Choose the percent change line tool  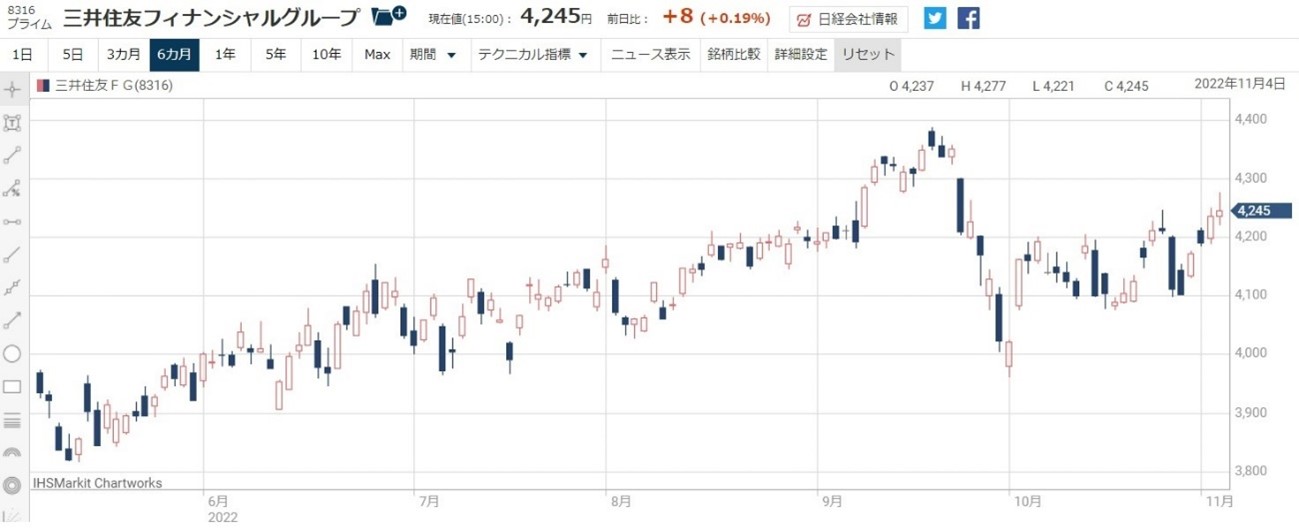point(13,188)
